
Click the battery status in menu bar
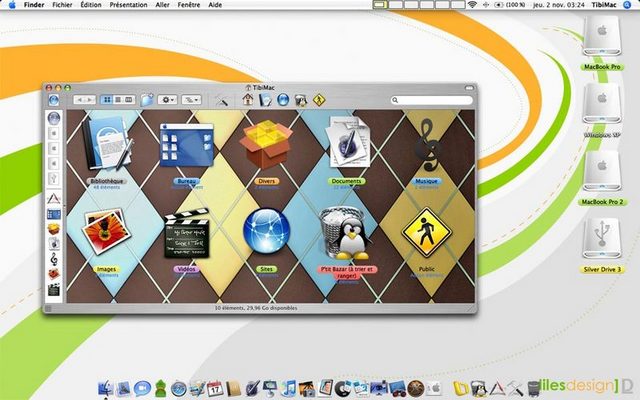pyautogui.click(x=510, y=5)
